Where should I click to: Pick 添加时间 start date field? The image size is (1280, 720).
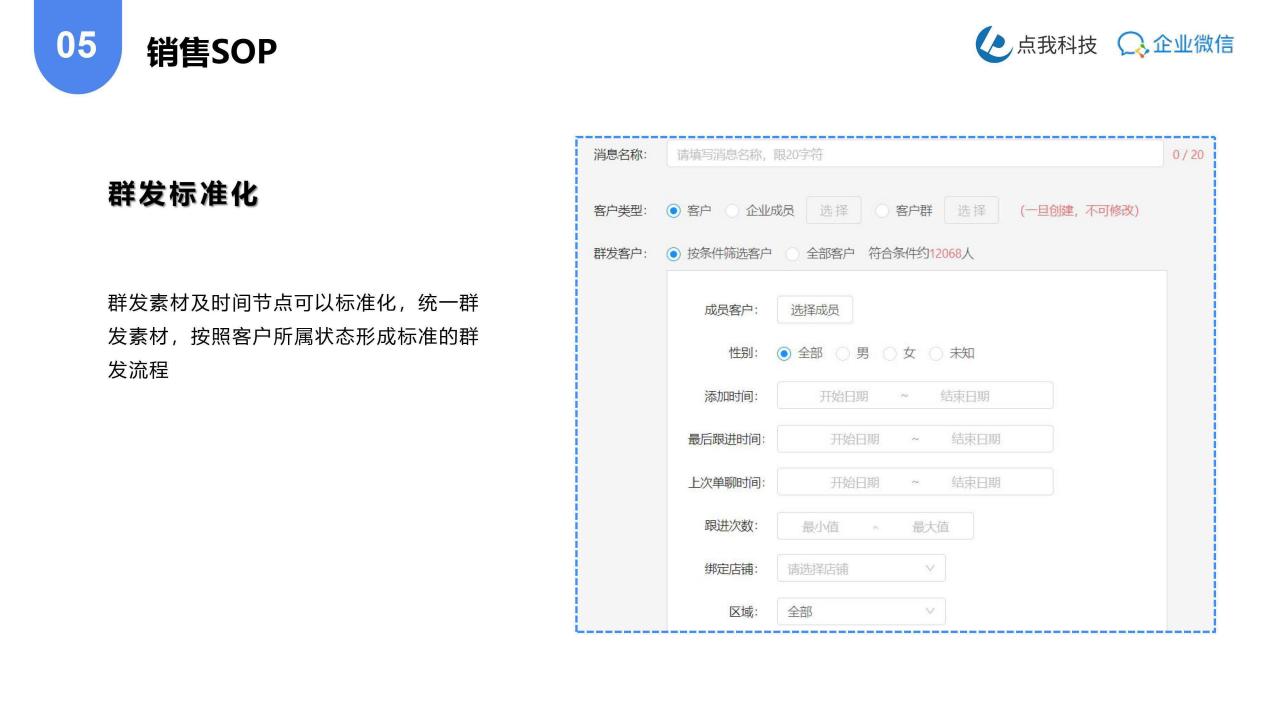[x=843, y=396]
